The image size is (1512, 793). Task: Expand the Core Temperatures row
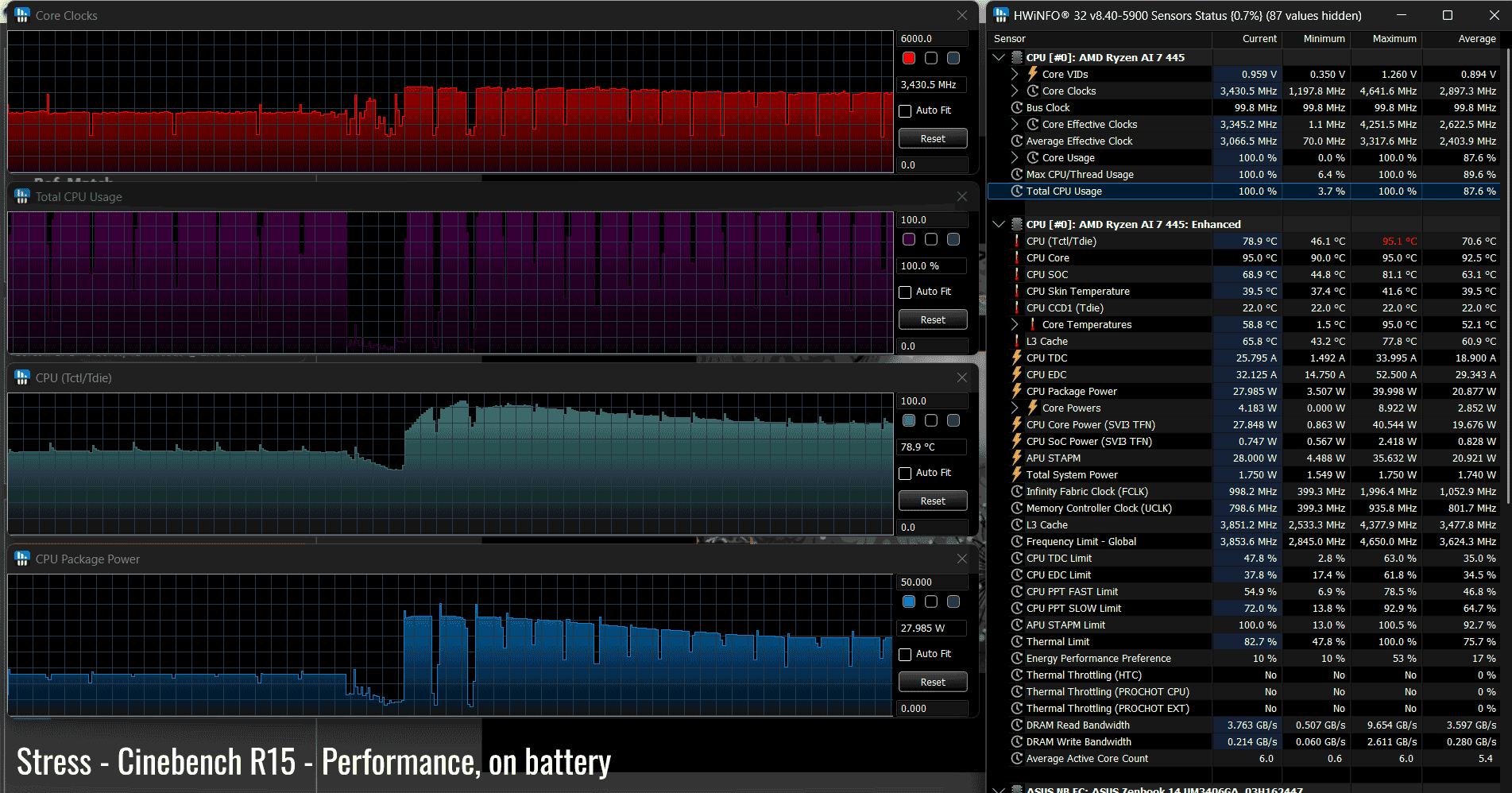click(x=1015, y=324)
